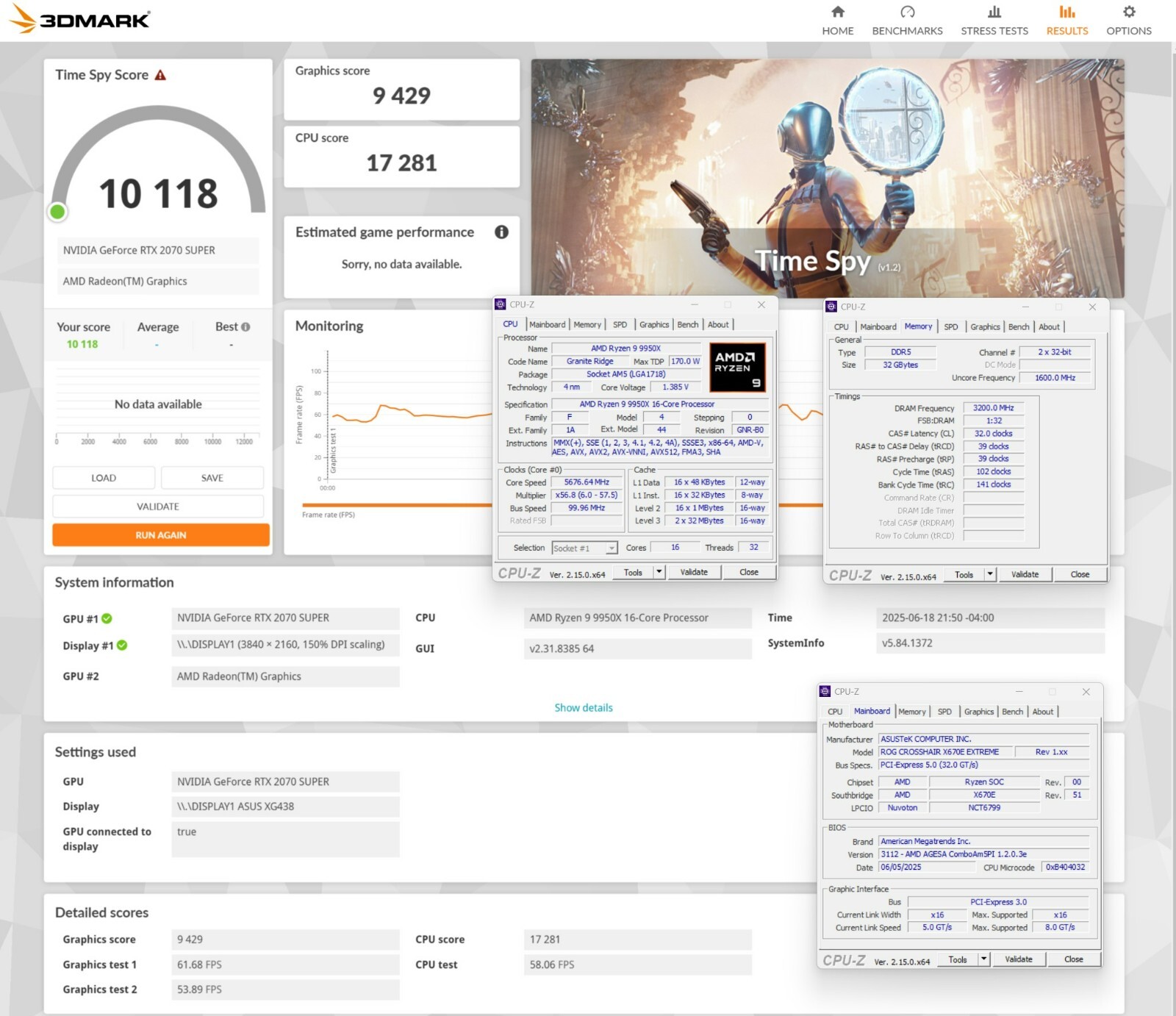
Task: Click Validate in CPU-Z Mainboard window
Action: coord(1018,959)
